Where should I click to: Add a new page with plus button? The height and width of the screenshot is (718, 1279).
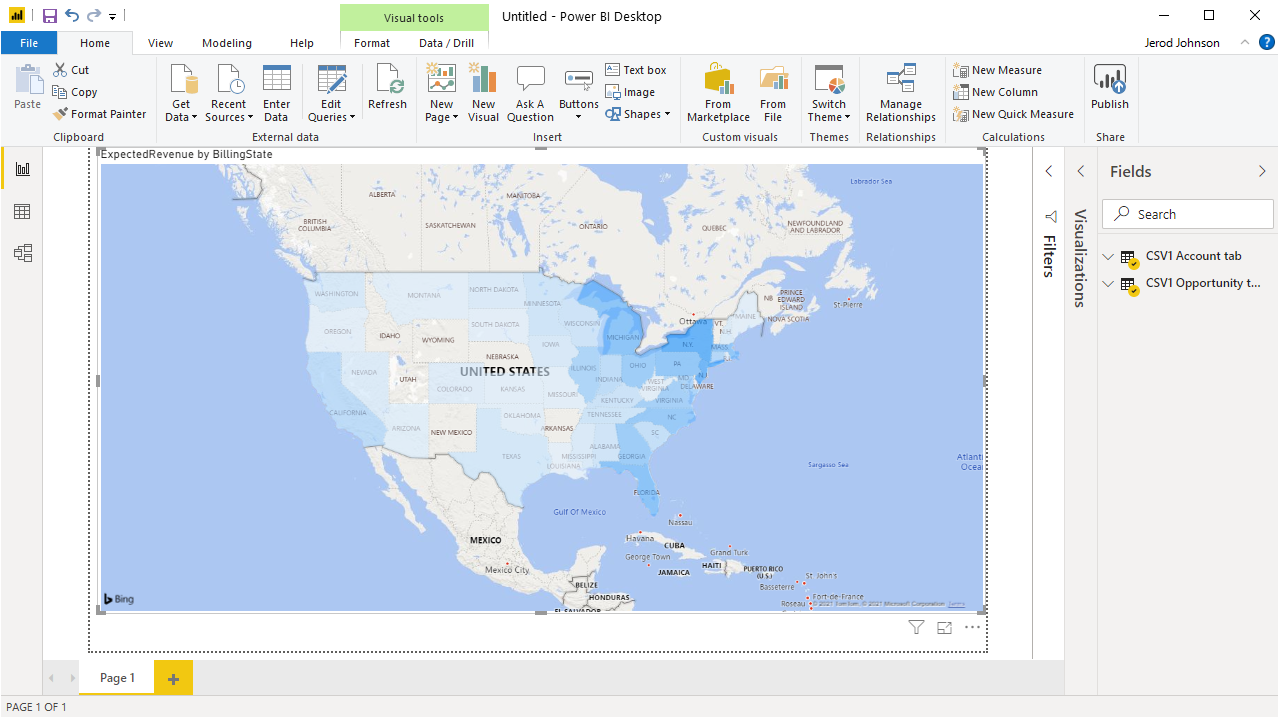point(173,678)
